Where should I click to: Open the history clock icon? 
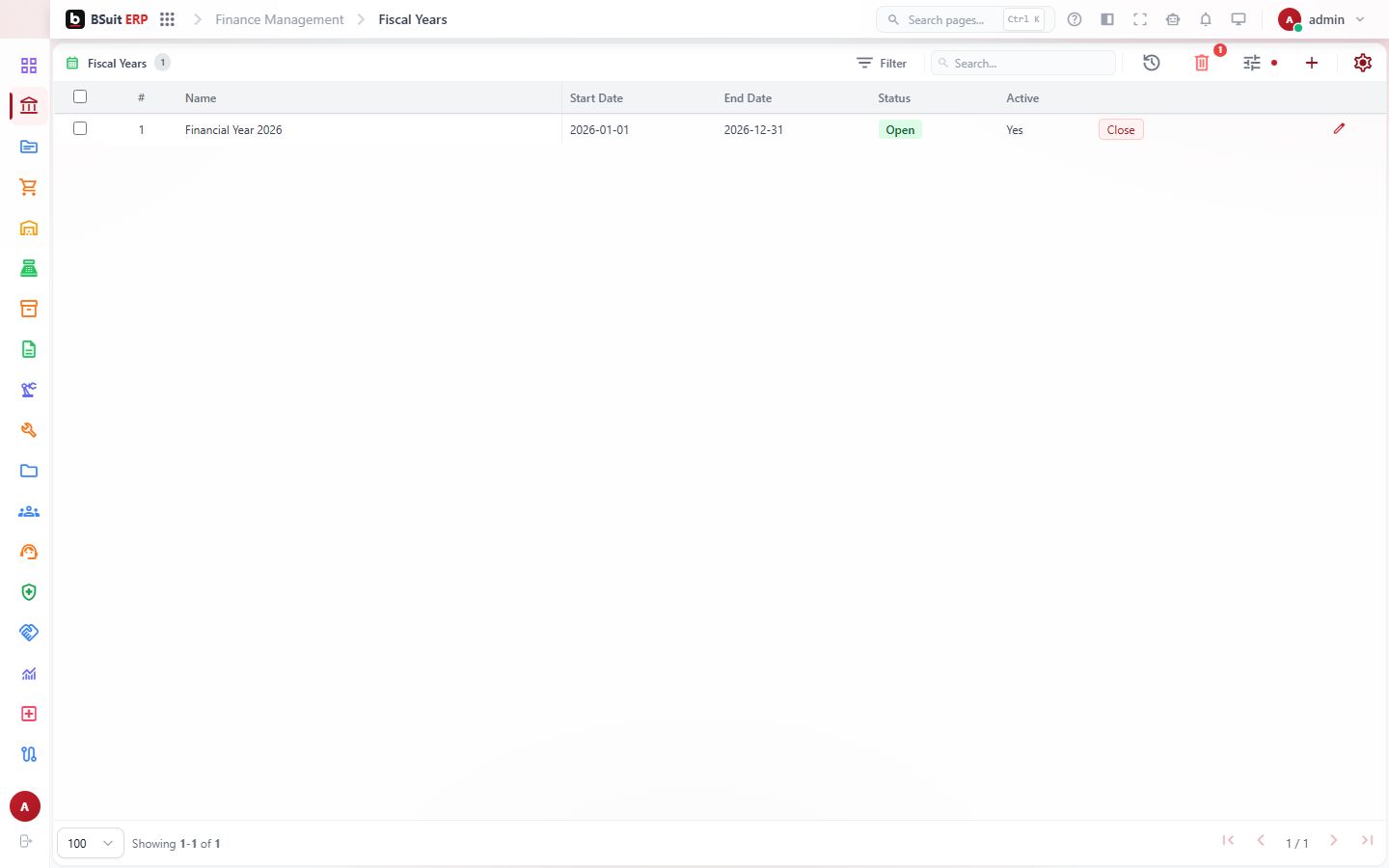(x=1152, y=63)
